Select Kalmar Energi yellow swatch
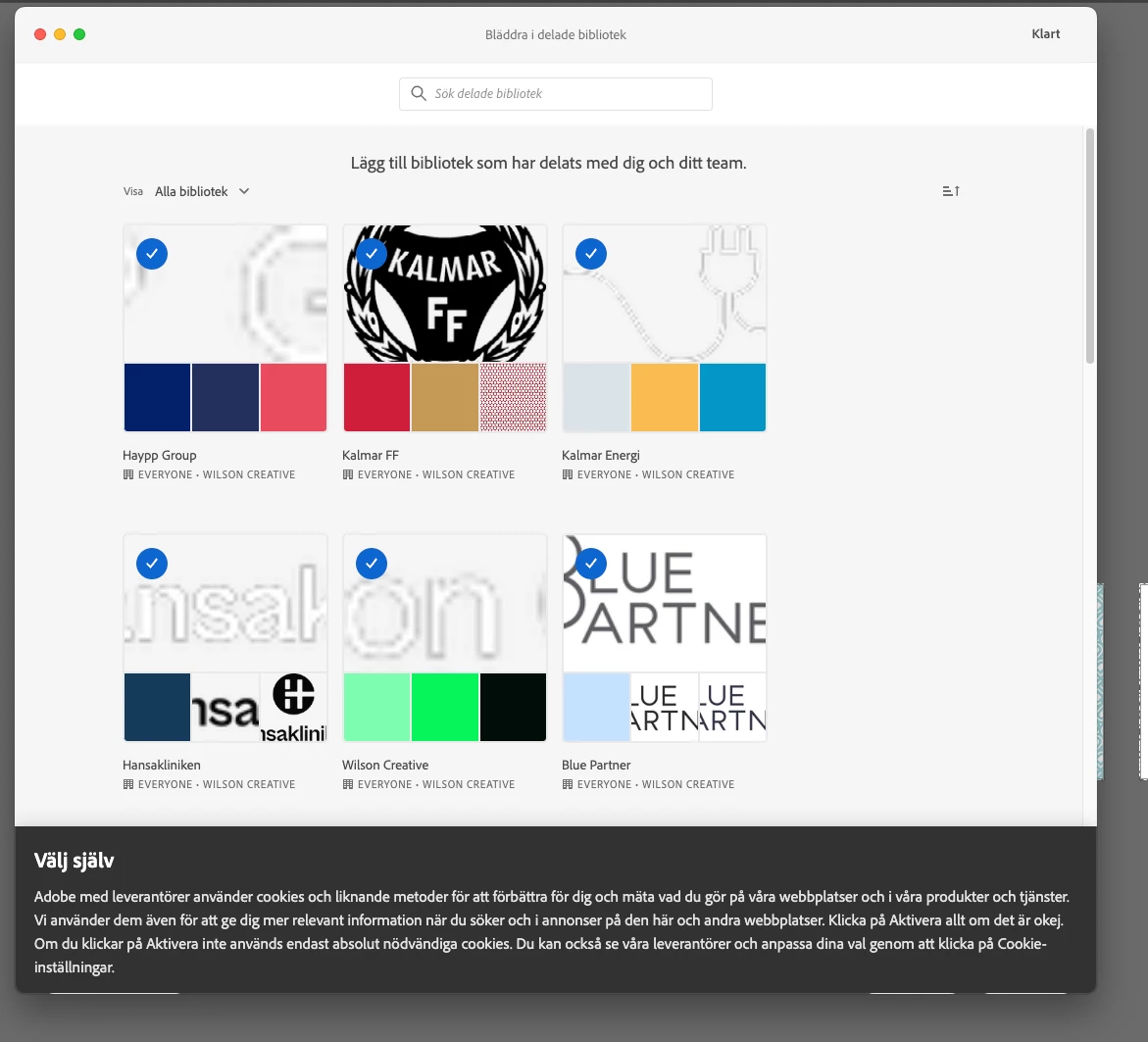 [x=664, y=397]
